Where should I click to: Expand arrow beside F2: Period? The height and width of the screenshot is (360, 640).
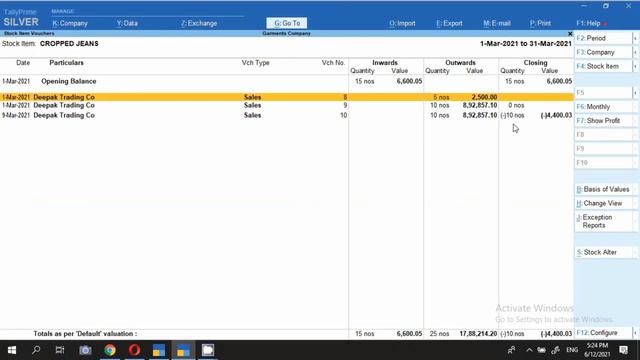tap(635, 38)
